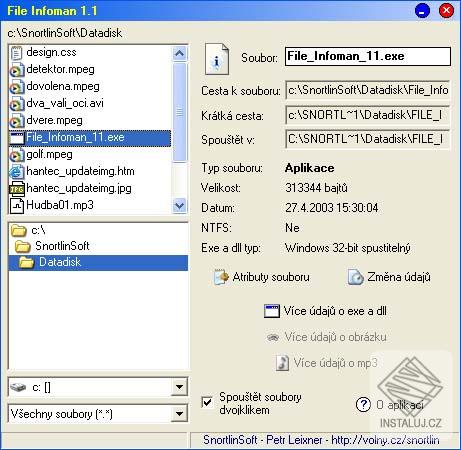Click the question mark about icon

(363, 405)
